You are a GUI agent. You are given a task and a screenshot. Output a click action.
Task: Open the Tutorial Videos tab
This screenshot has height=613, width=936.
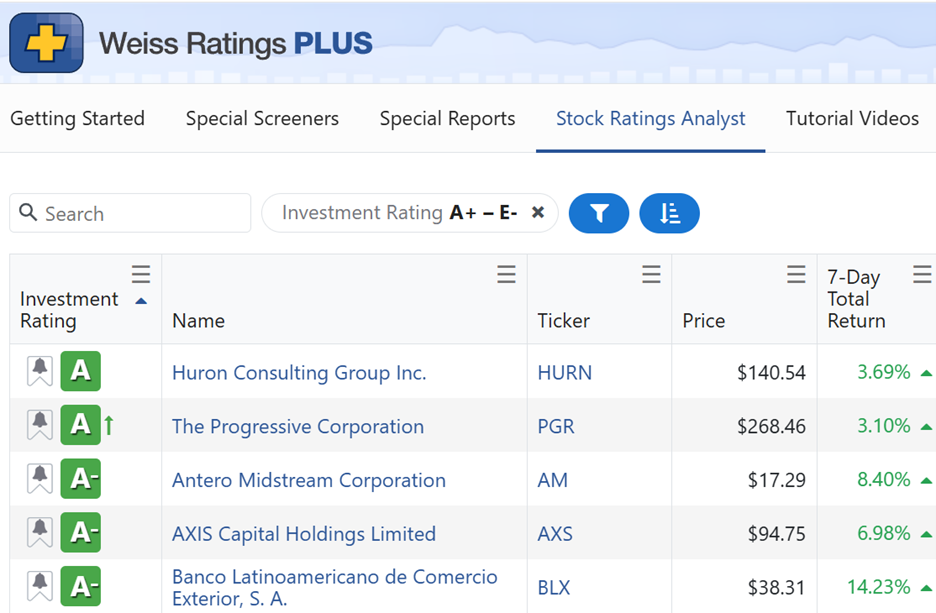pos(852,119)
